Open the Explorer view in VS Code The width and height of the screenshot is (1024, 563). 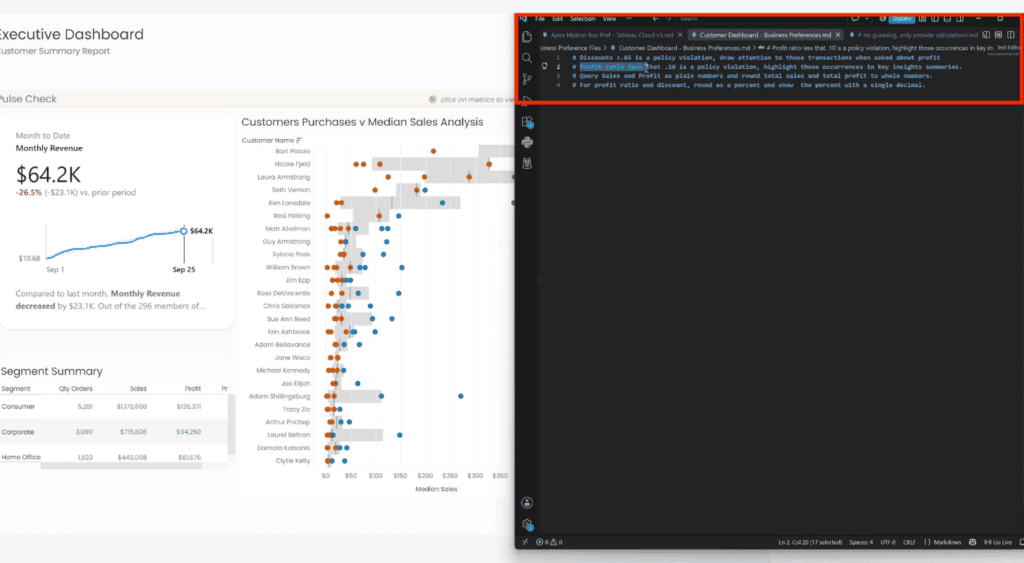click(527, 37)
